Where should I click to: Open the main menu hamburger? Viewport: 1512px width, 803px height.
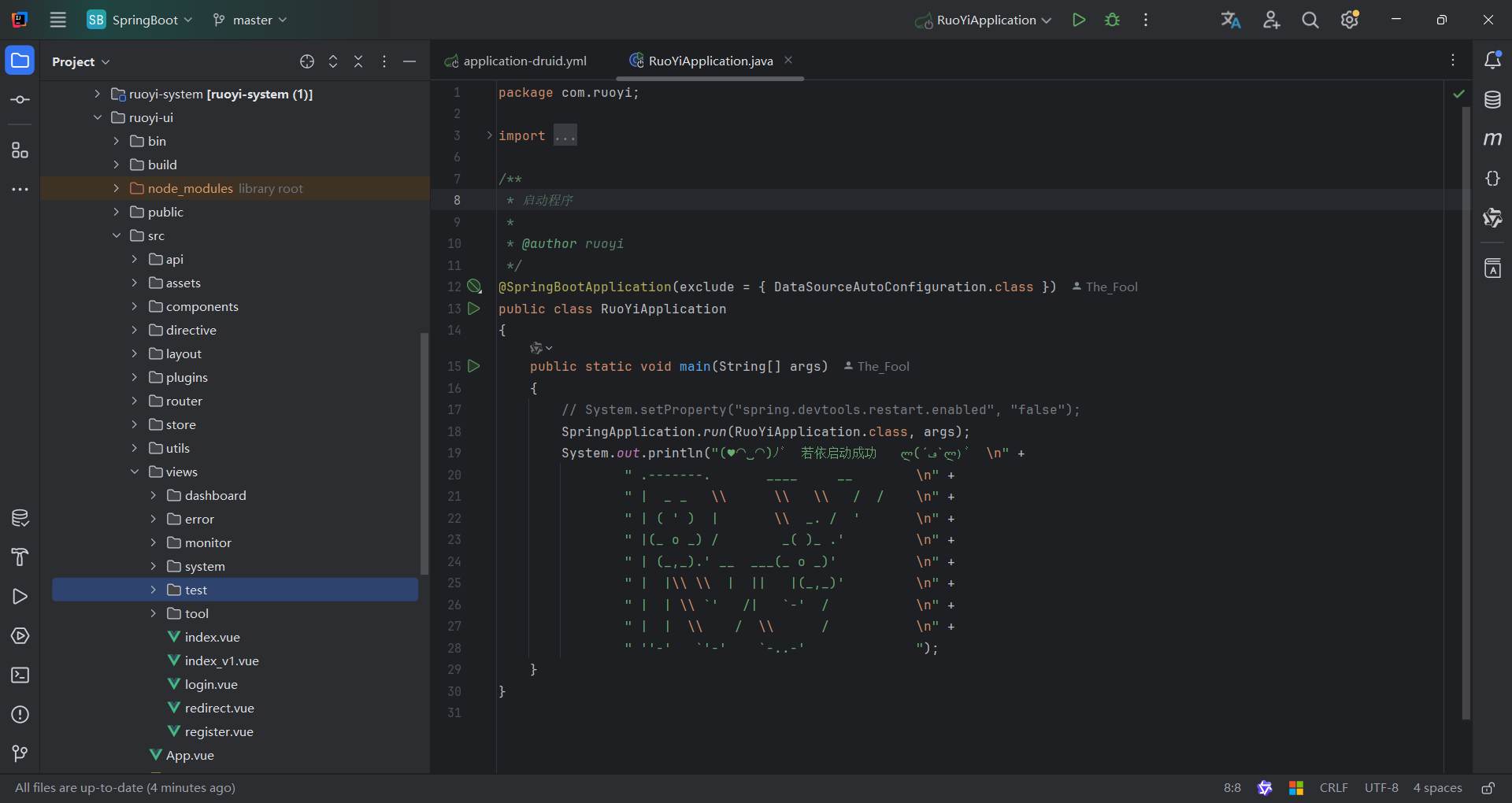58,20
